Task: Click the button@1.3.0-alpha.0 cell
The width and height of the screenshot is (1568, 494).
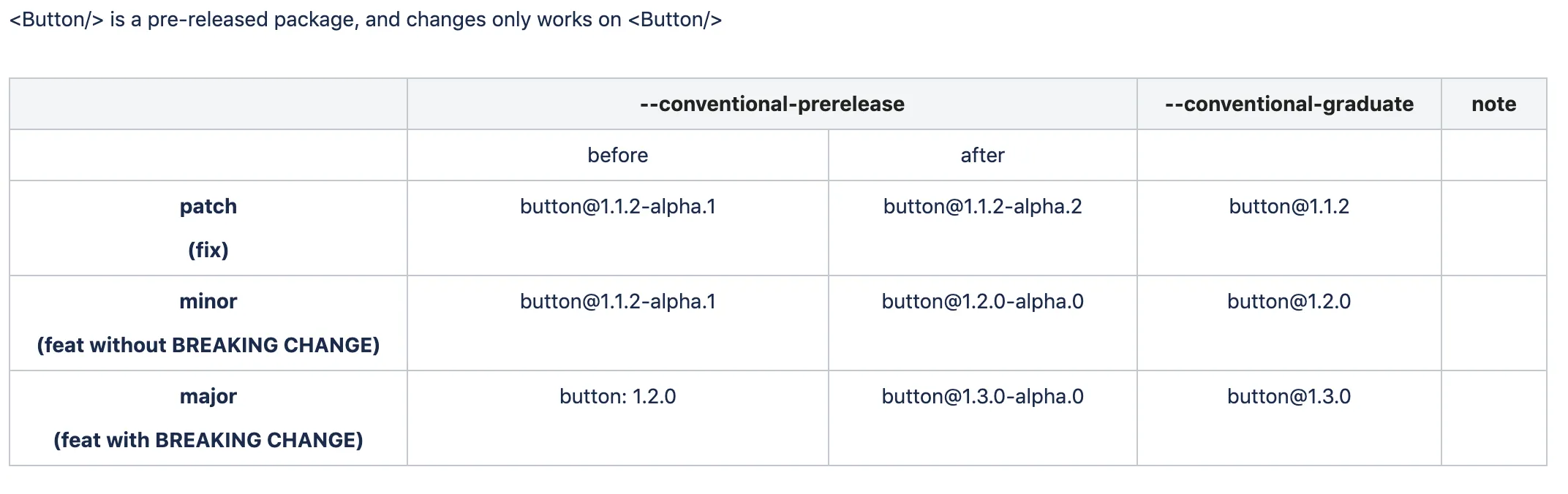Action: click(x=982, y=397)
